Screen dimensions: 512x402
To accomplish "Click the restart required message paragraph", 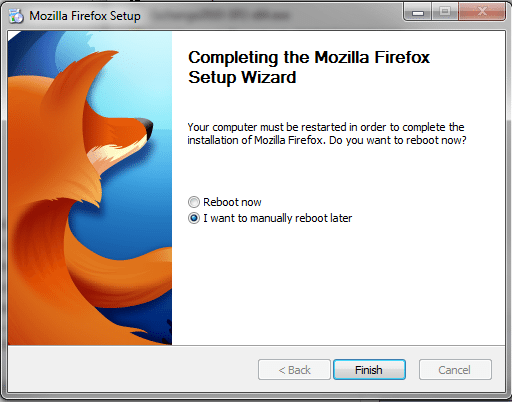I will click(x=327, y=134).
